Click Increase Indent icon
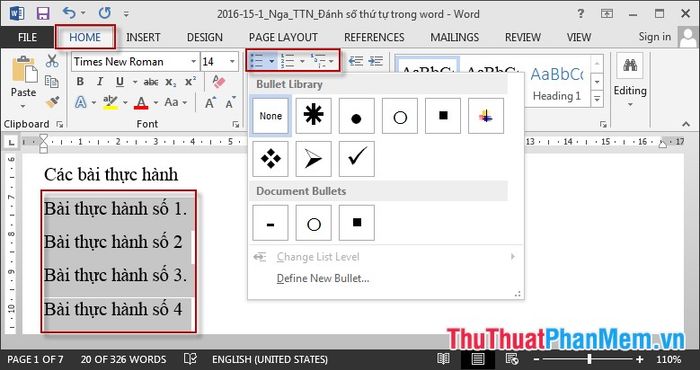 click(x=375, y=61)
